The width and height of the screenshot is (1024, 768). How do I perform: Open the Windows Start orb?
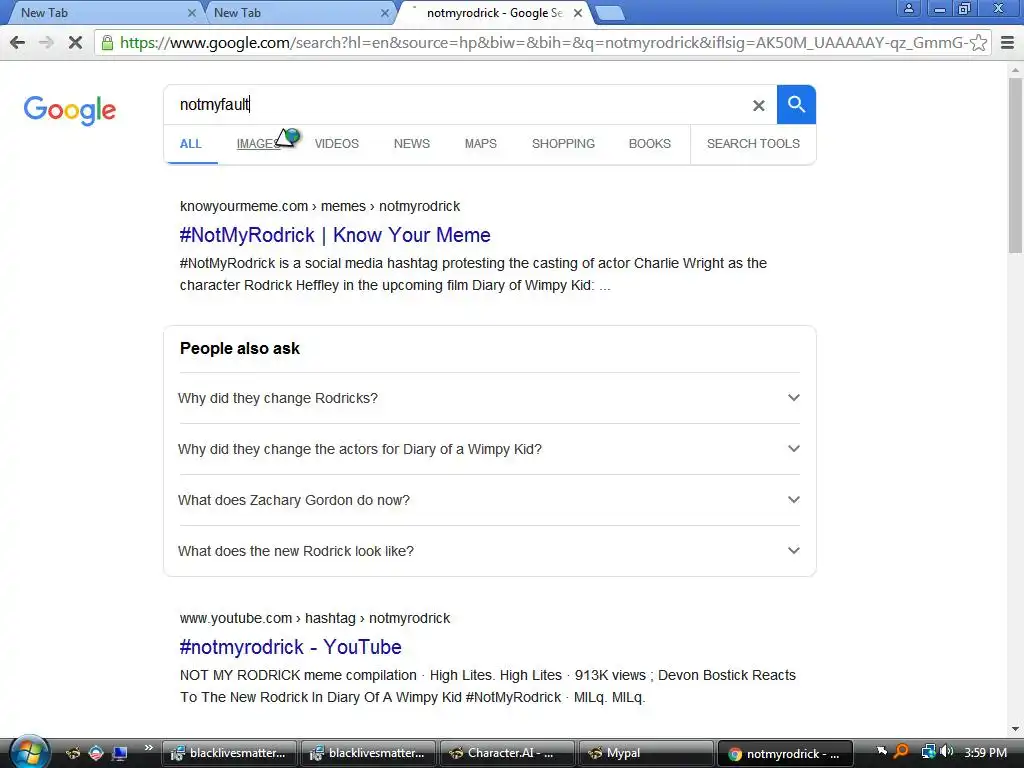(x=28, y=752)
